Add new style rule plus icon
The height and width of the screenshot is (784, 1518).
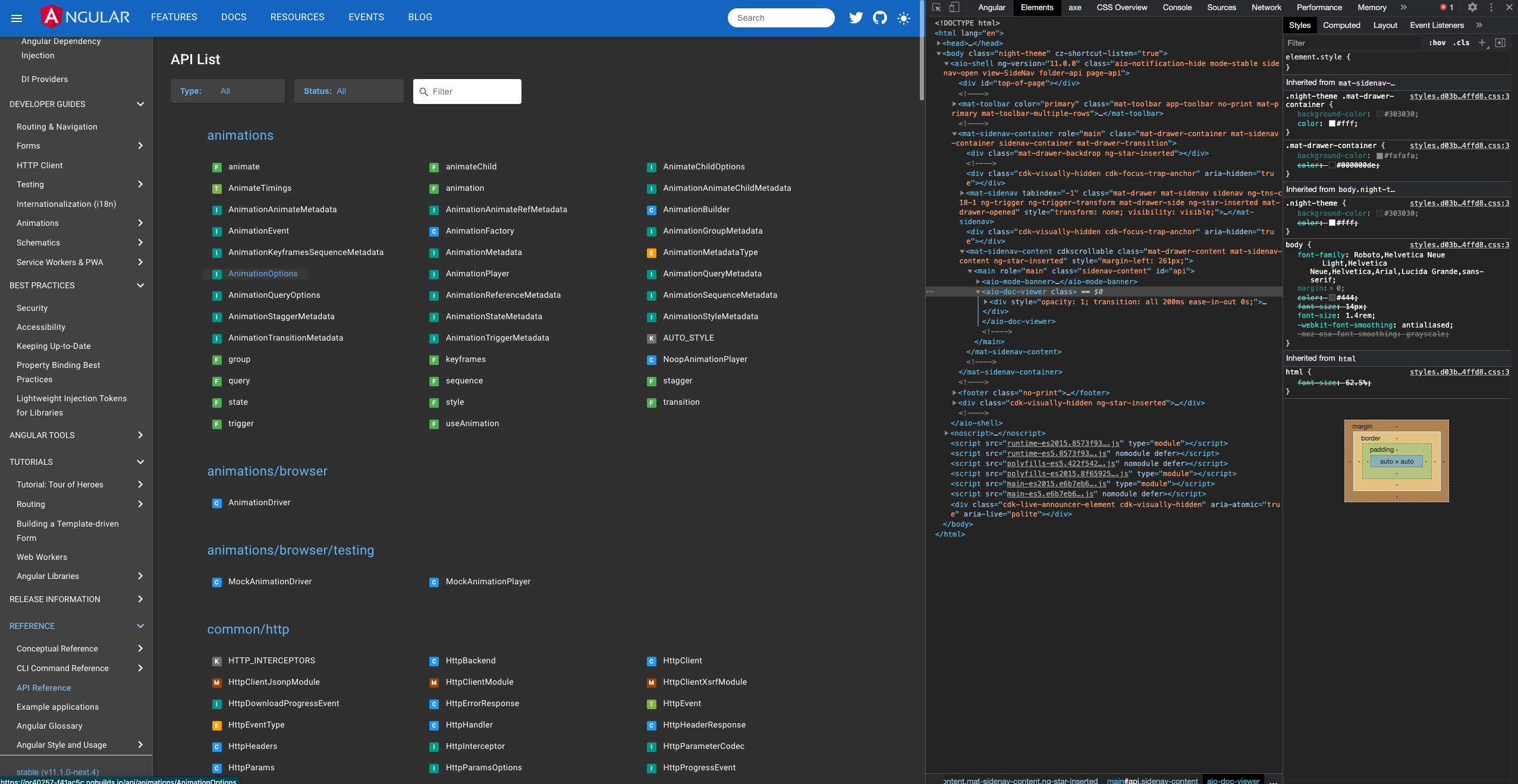click(1482, 43)
